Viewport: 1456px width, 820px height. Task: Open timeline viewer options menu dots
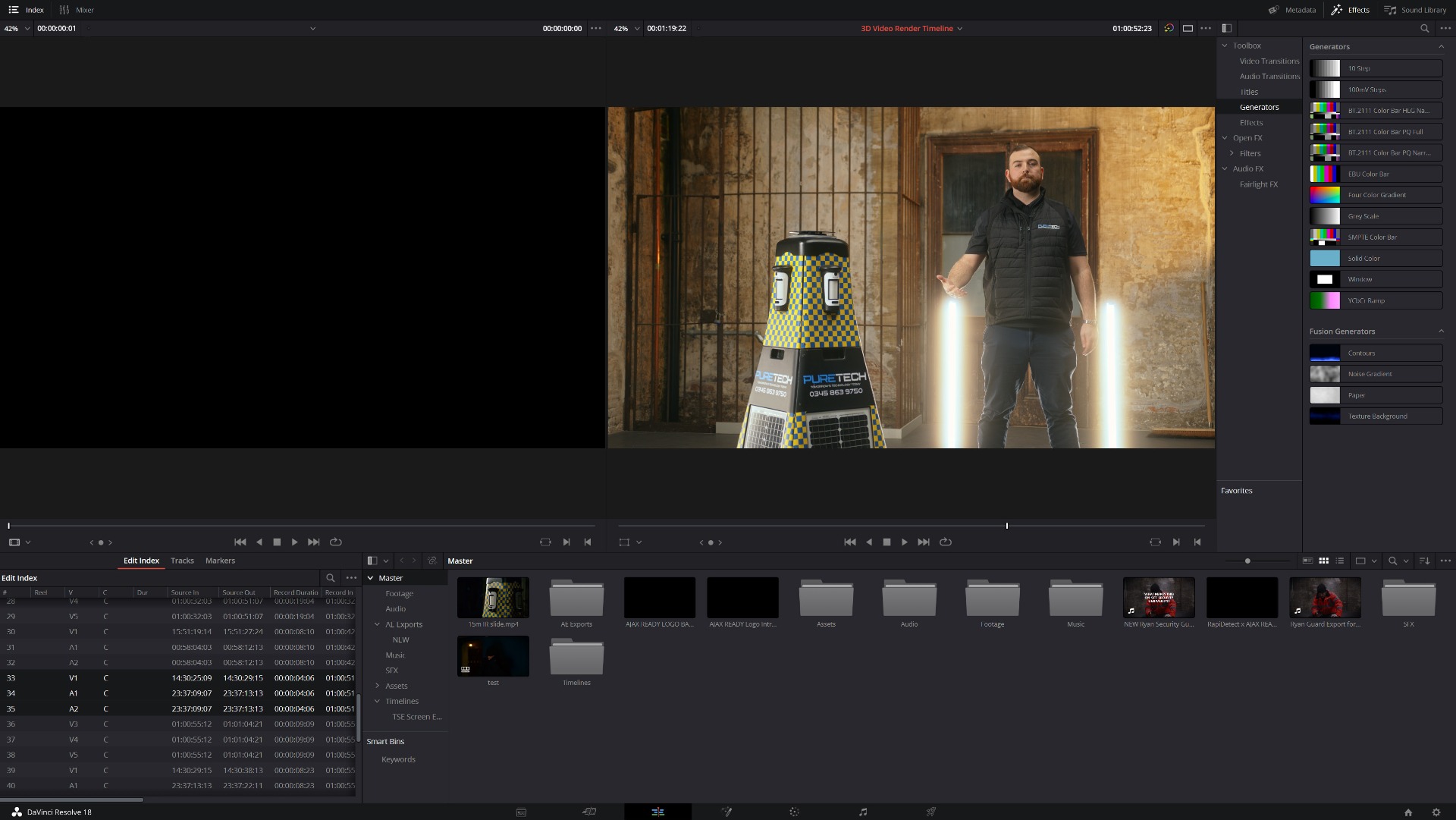click(x=1206, y=28)
